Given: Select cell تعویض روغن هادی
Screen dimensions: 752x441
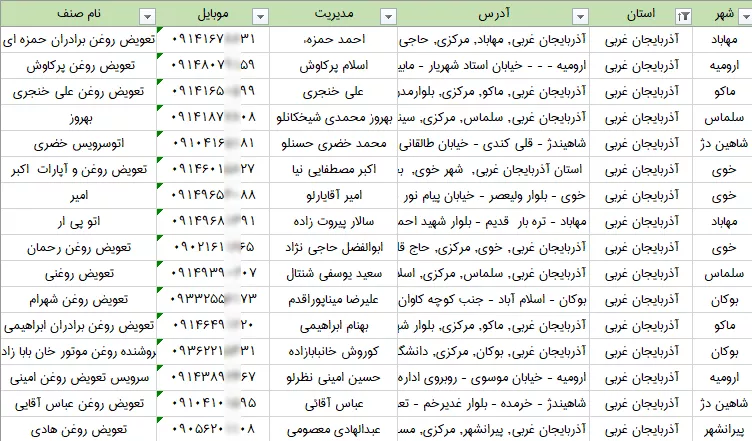Looking at the screenshot, I should coord(79,429).
